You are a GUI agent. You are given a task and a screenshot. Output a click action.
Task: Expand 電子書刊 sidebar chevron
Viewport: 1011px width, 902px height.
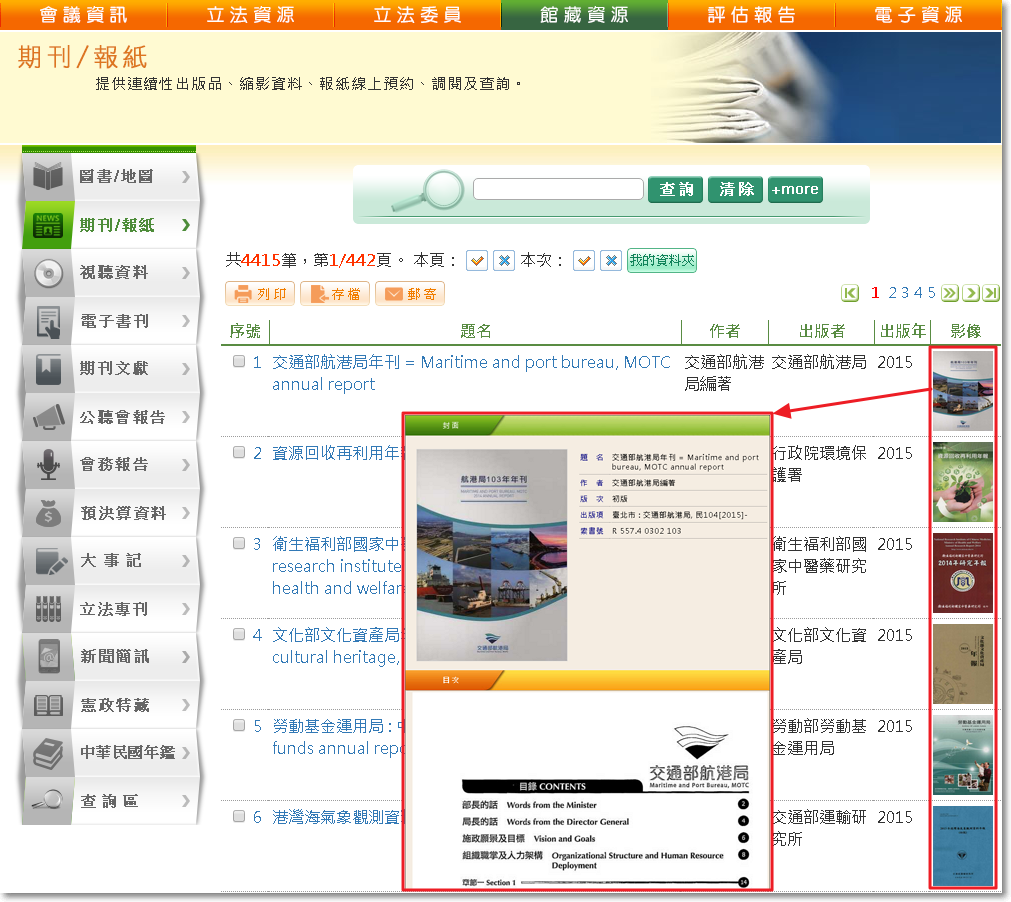186,321
